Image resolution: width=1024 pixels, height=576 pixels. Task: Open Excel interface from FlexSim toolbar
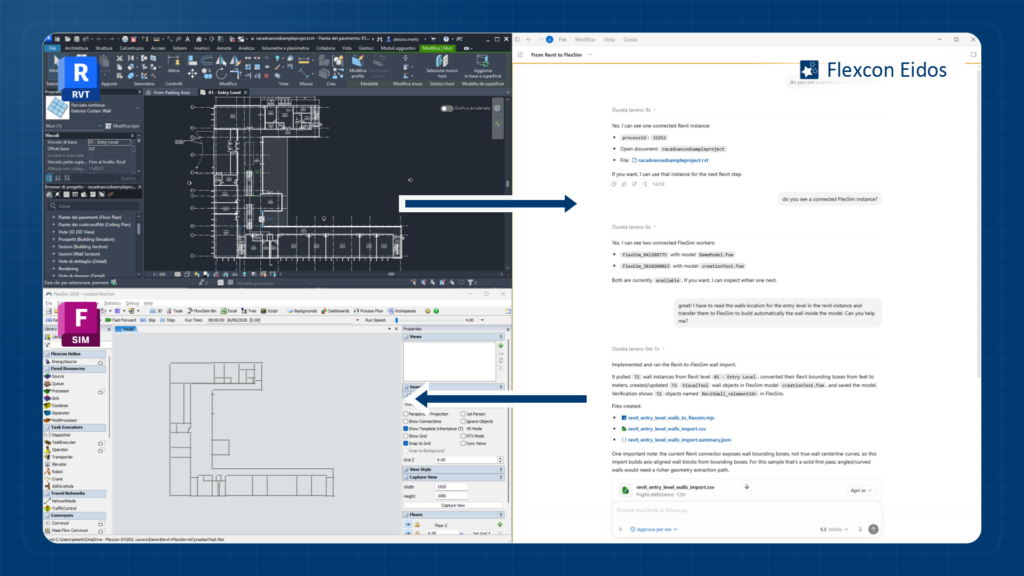click(229, 311)
